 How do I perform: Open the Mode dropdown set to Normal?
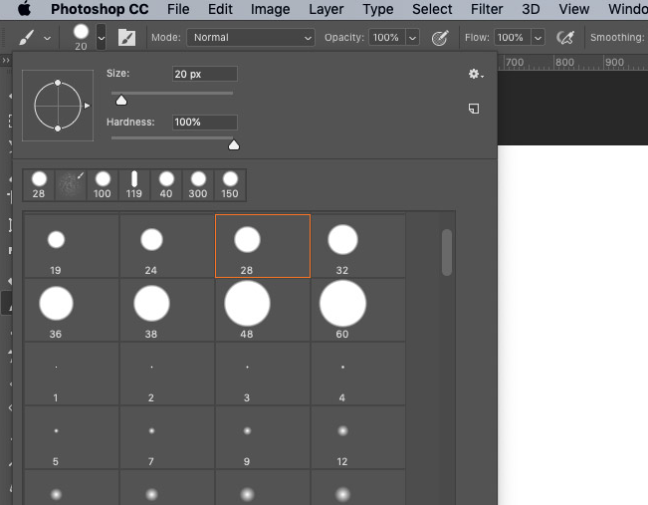(x=250, y=38)
